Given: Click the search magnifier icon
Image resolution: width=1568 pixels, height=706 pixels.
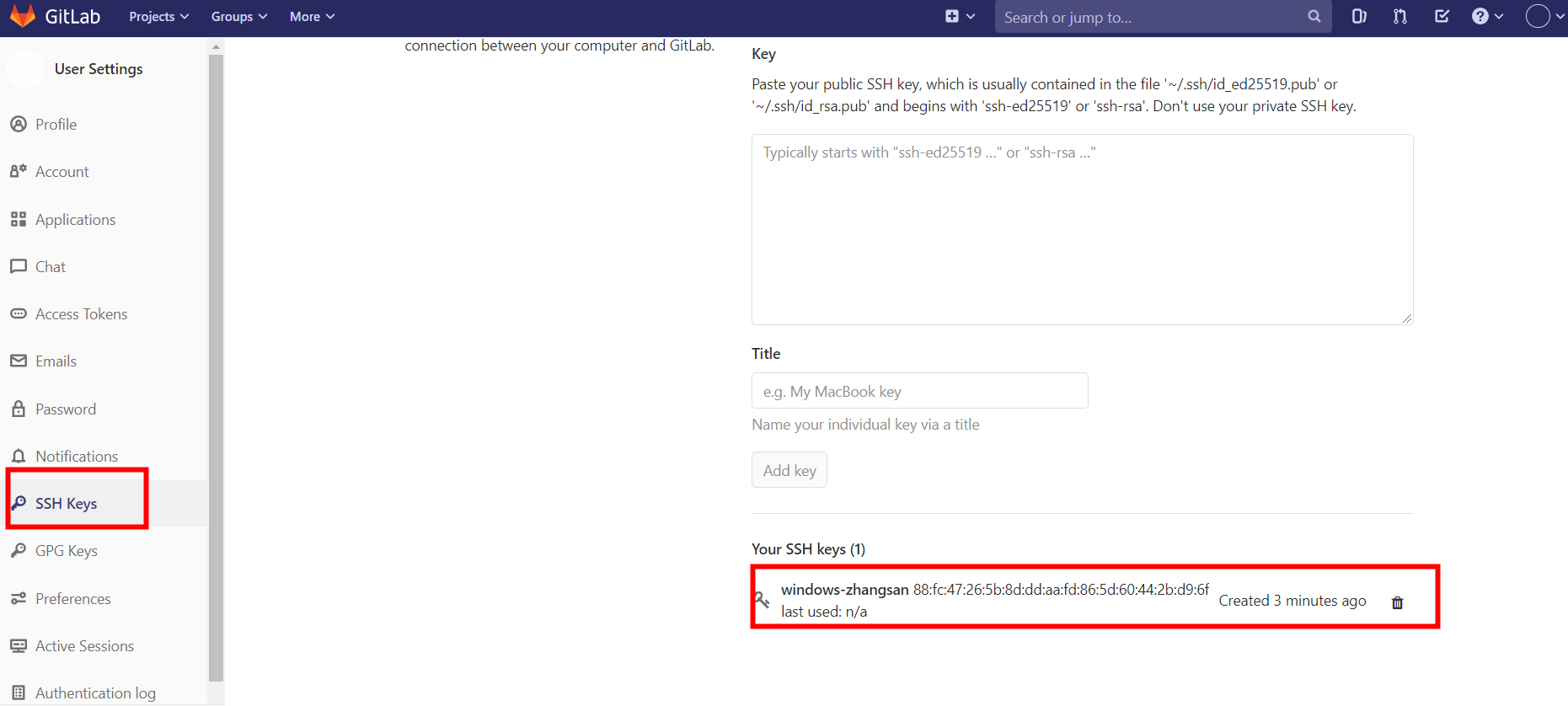Looking at the screenshot, I should [x=1314, y=16].
